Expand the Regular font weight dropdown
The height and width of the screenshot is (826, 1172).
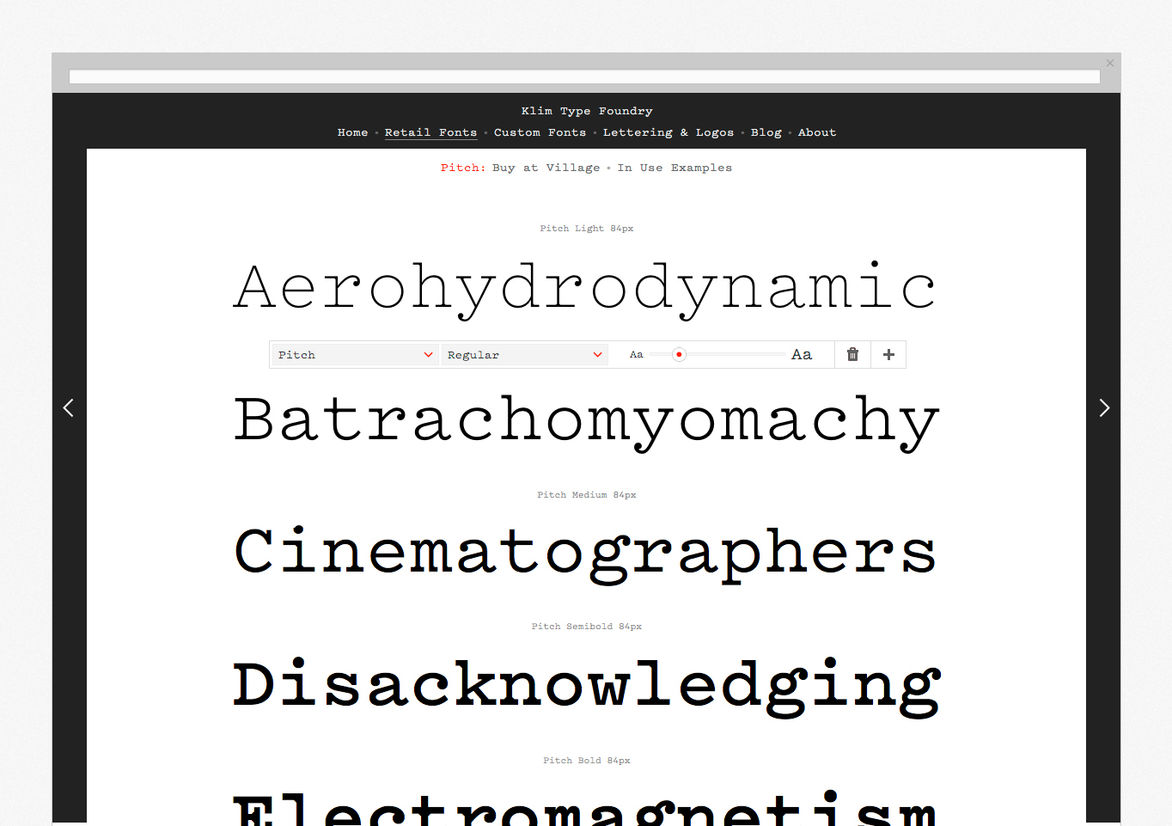click(524, 355)
